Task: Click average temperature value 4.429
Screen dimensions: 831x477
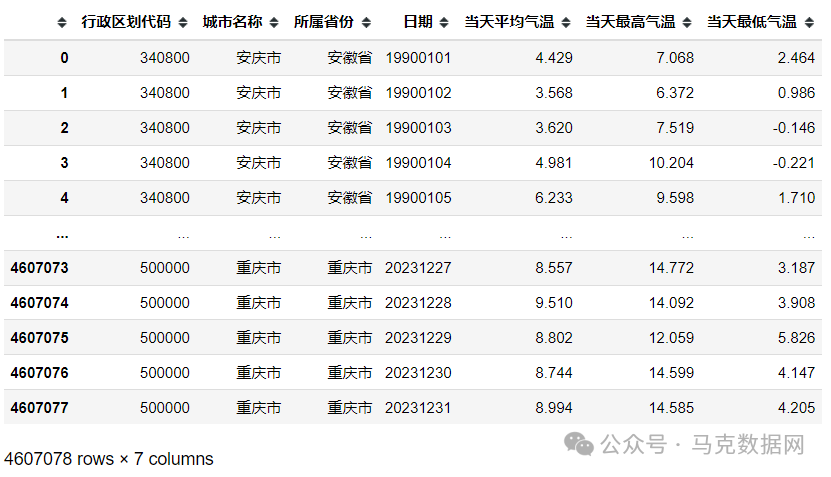Action: pyautogui.click(x=554, y=58)
